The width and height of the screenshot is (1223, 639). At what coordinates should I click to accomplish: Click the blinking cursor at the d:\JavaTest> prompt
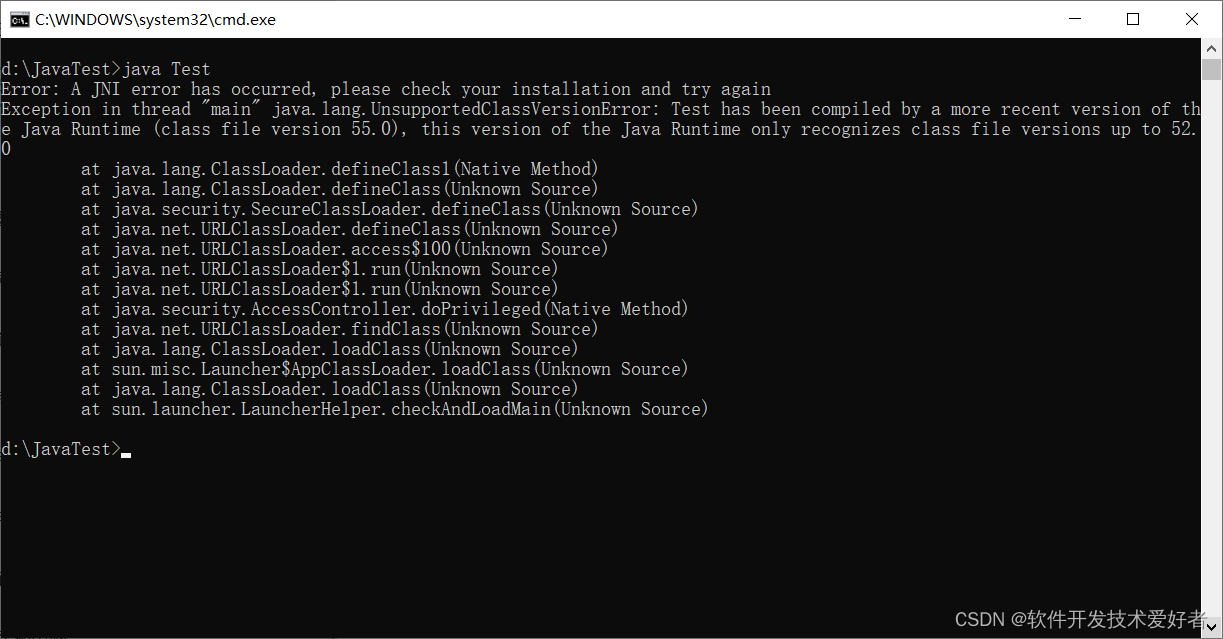(x=126, y=453)
